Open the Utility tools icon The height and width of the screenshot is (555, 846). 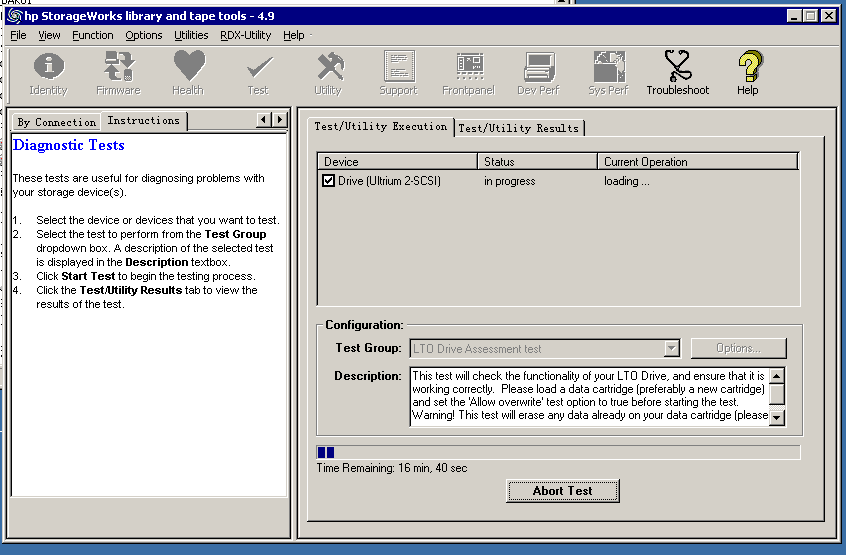[329, 73]
